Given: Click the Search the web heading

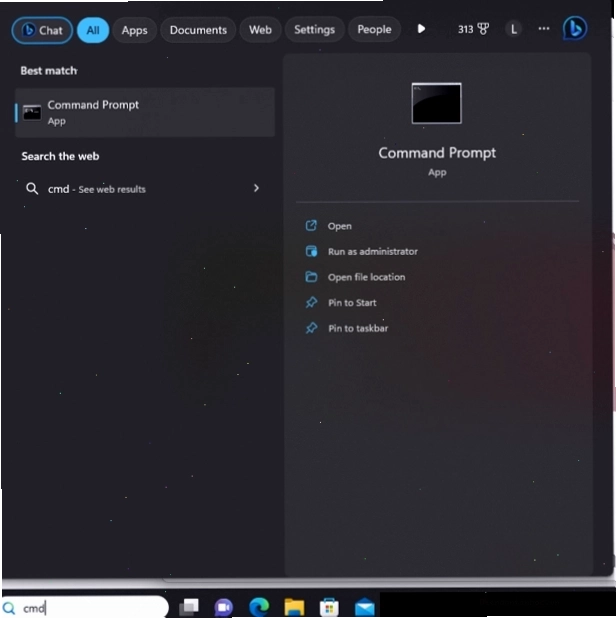Looking at the screenshot, I should click(x=60, y=156).
